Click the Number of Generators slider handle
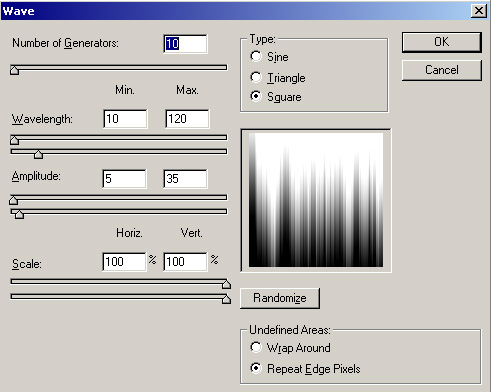This screenshot has width=491, height=392. tap(14, 70)
